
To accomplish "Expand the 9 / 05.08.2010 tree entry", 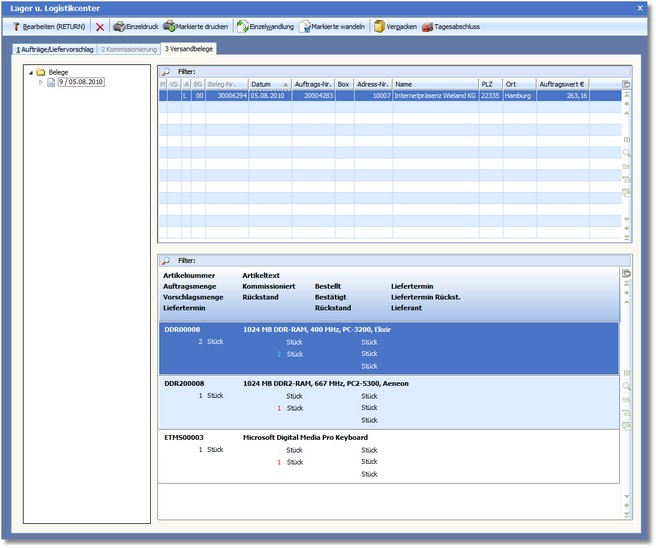I will click(x=41, y=82).
